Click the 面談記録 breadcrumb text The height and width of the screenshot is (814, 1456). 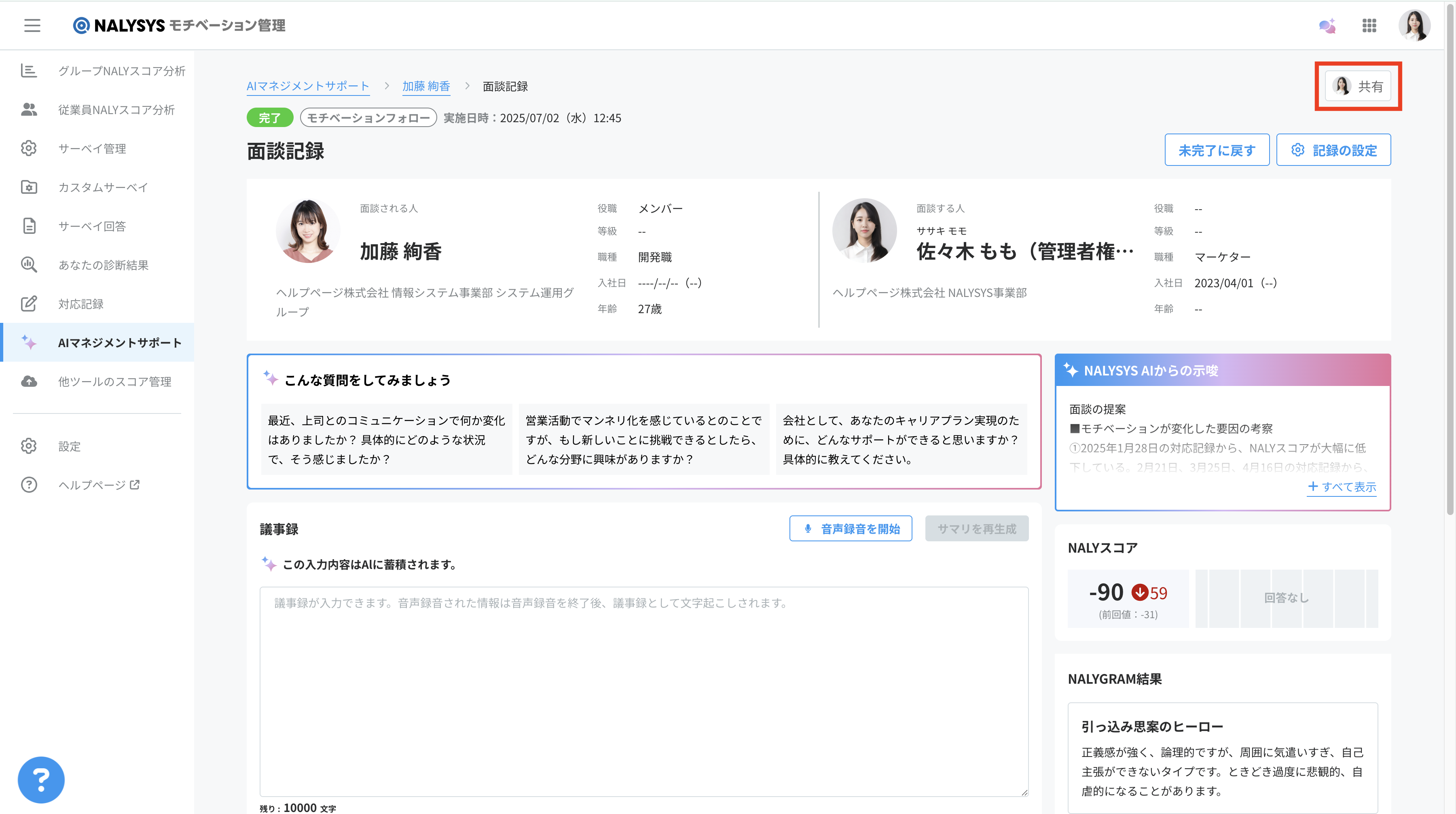pyautogui.click(x=505, y=87)
